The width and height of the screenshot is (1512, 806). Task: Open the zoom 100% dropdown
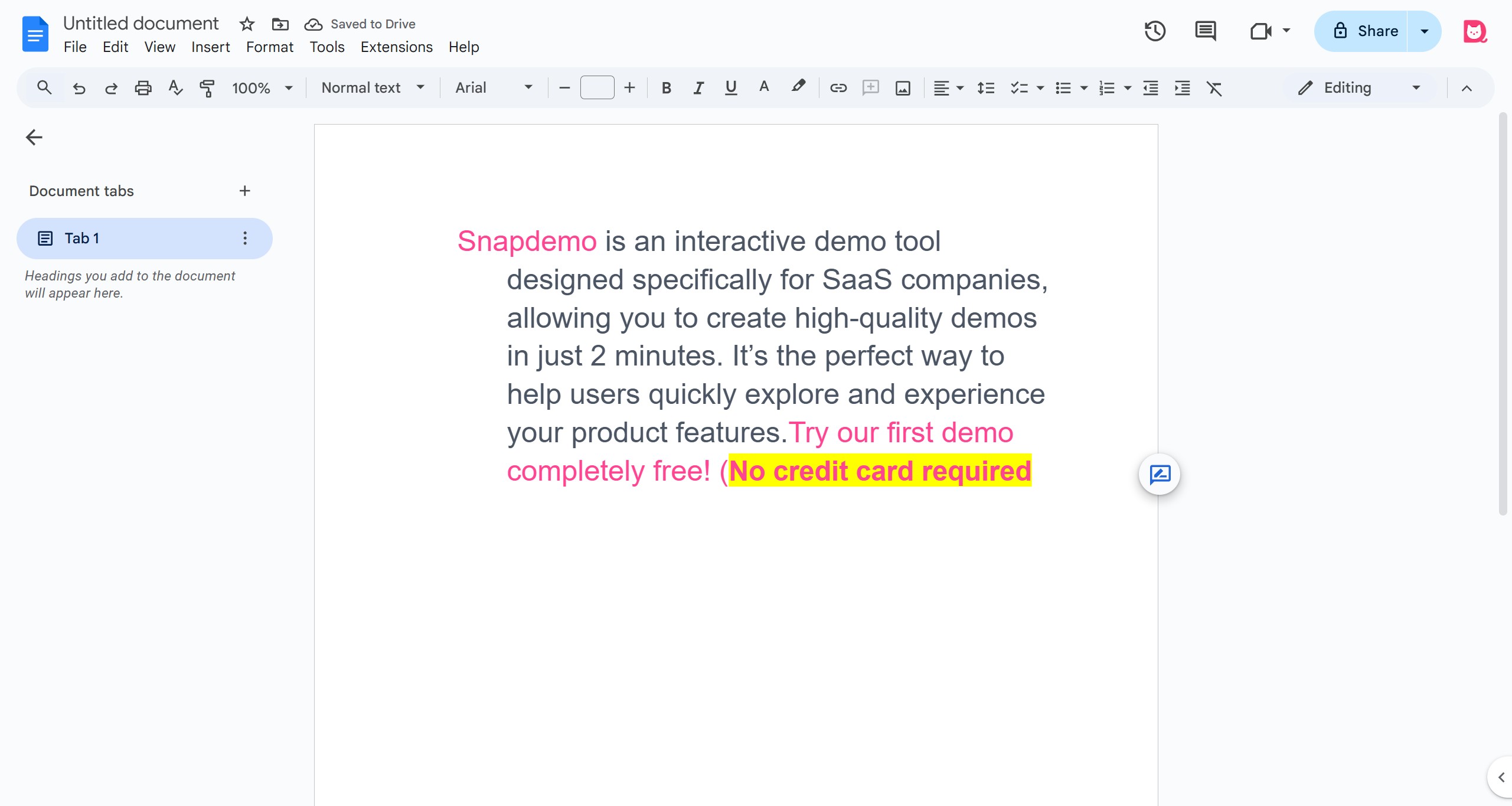[x=262, y=88]
